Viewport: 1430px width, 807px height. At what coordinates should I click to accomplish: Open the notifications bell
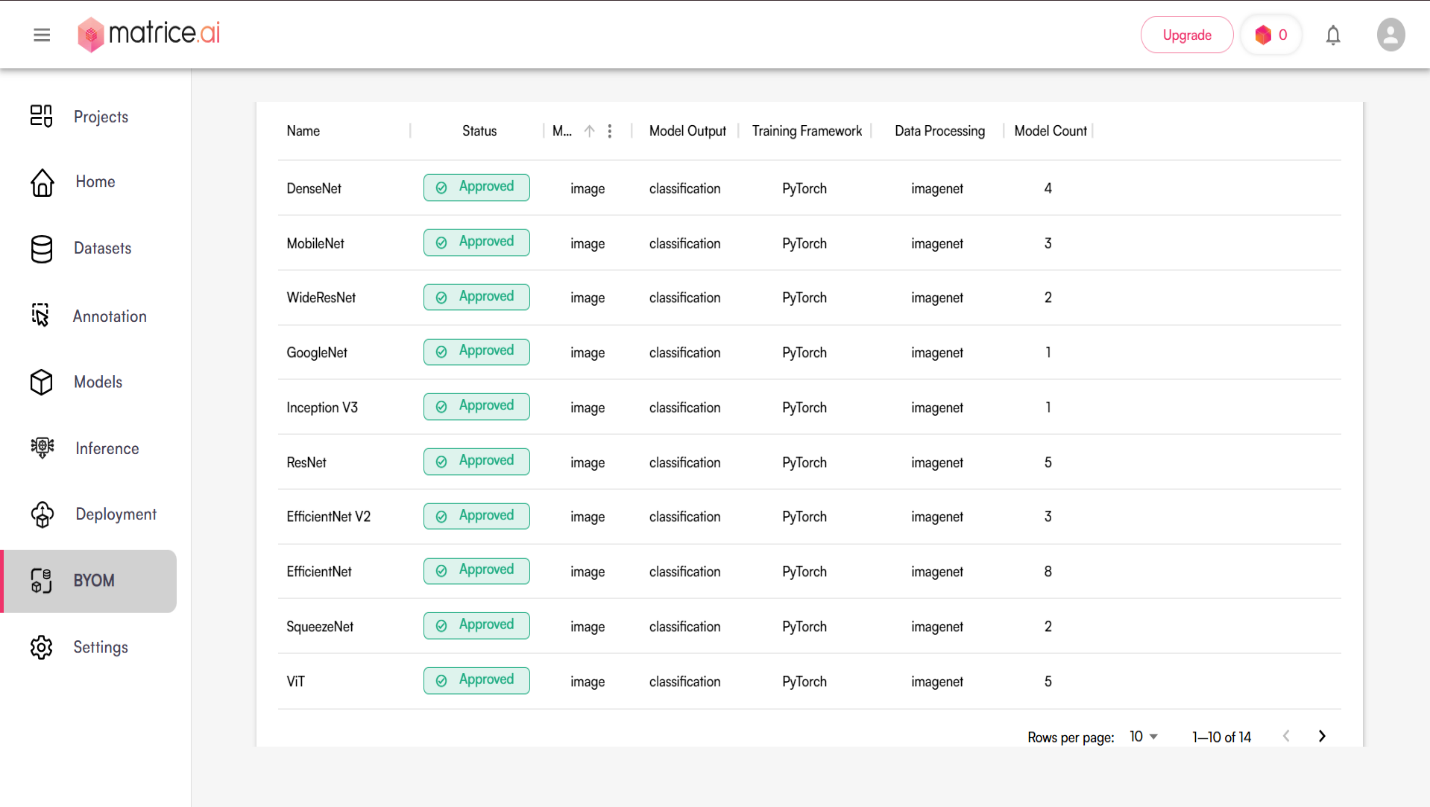1333,36
